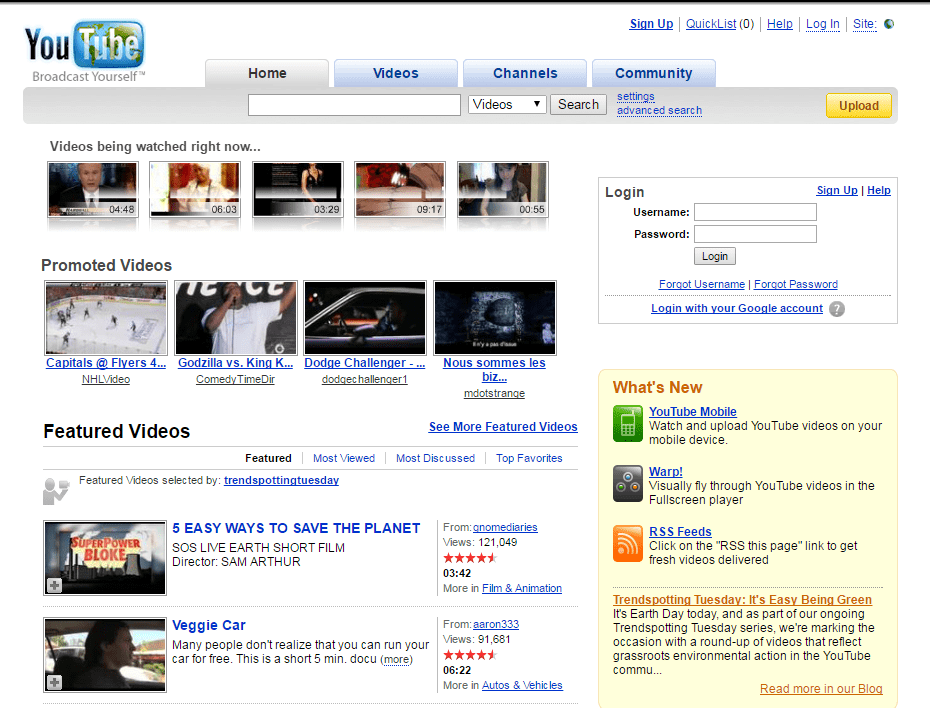Click the Google account help question icon

click(x=836, y=309)
